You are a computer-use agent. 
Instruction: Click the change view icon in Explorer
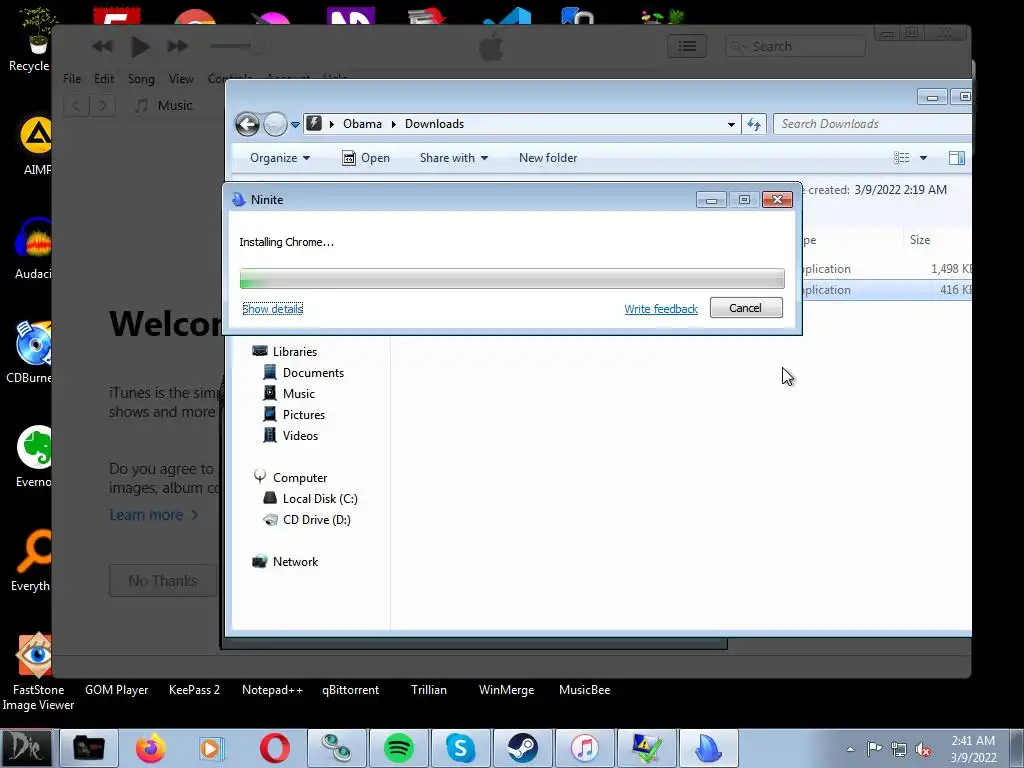901,158
